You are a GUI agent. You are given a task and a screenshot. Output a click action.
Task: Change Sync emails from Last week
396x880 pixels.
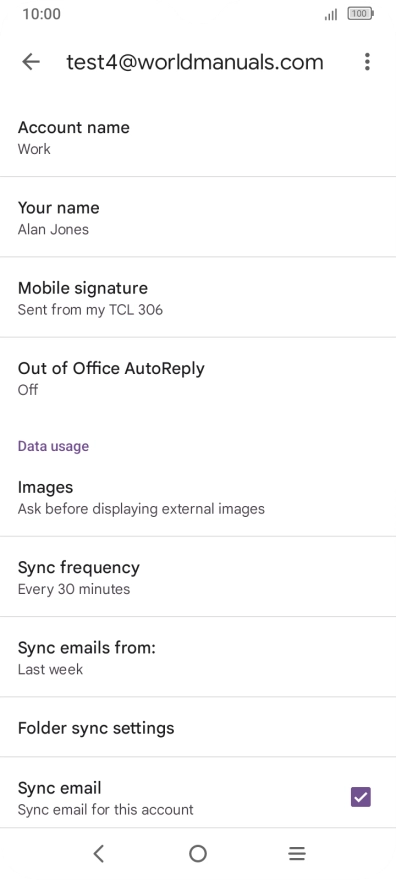pos(198,657)
